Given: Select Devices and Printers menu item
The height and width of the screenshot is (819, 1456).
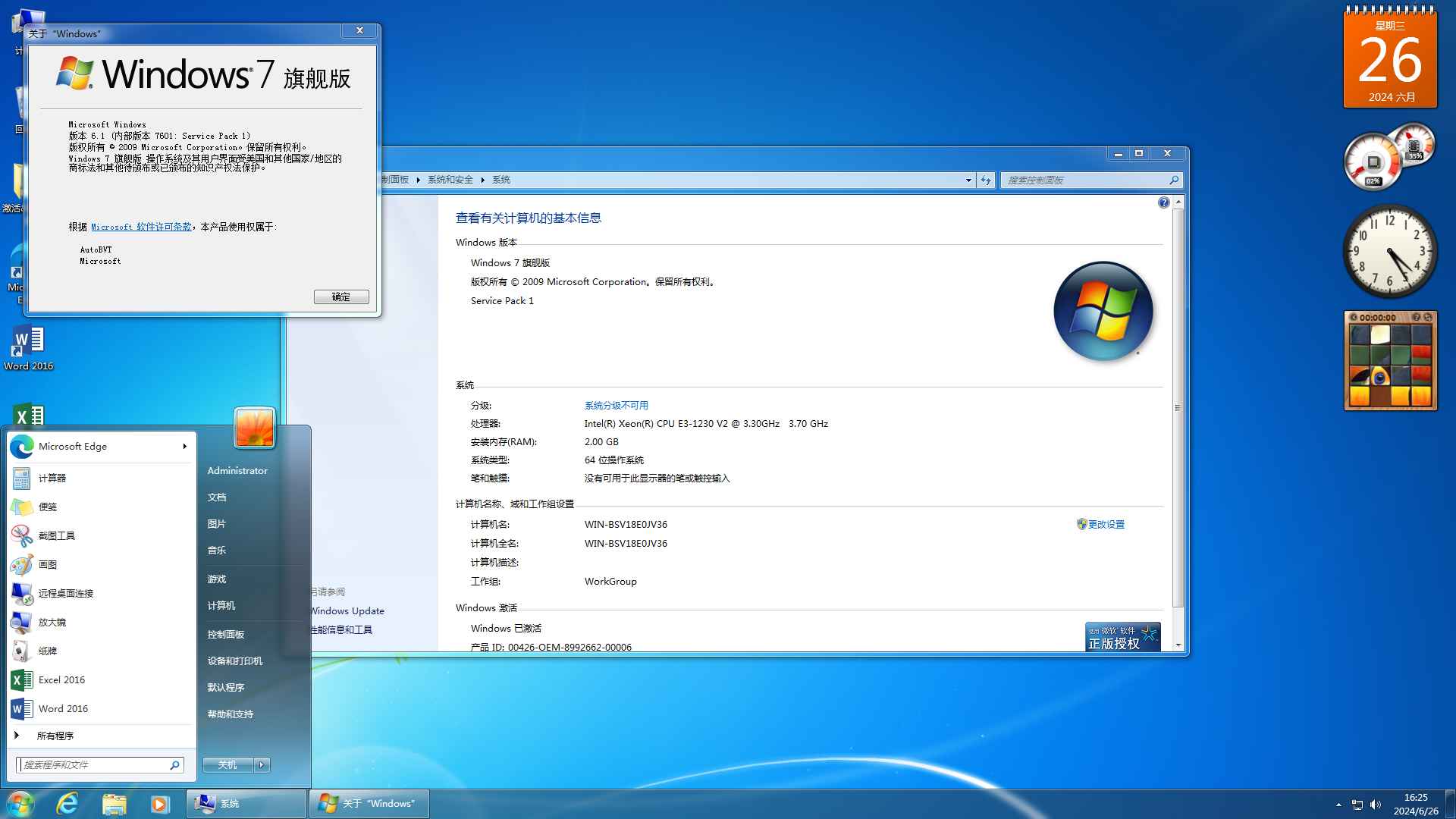Looking at the screenshot, I should tap(235, 661).
